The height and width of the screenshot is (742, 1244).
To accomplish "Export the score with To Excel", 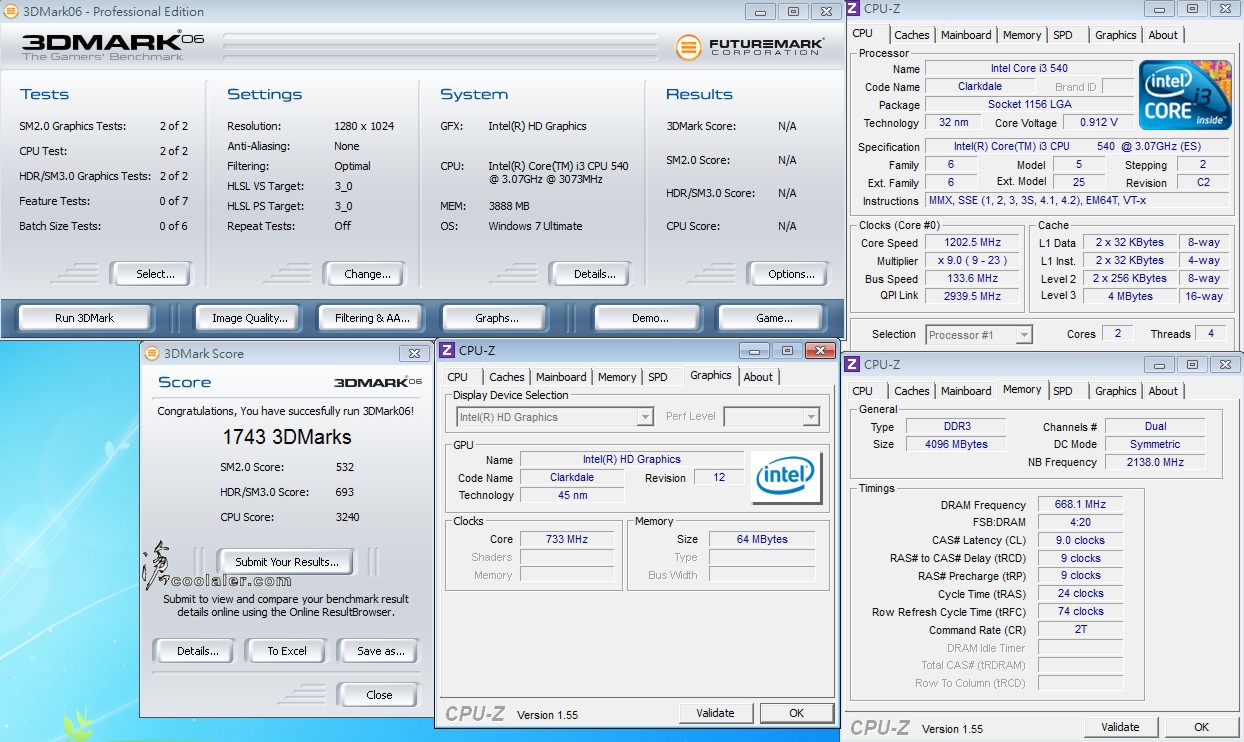I will tap(287, 651).
